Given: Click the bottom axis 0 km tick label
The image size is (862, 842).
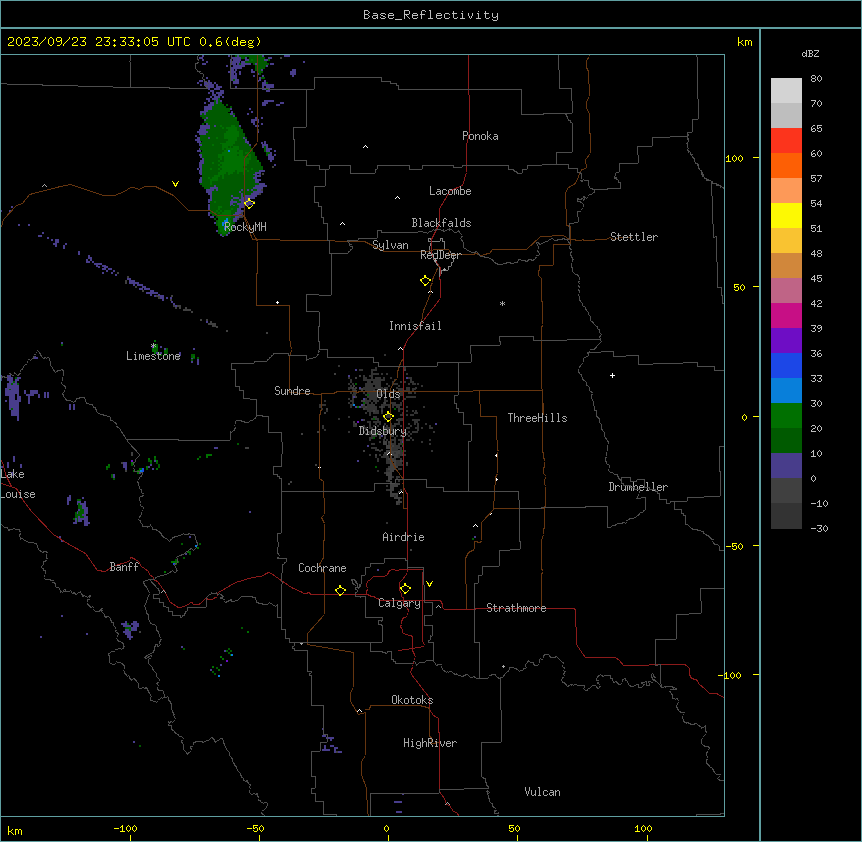Looking at the screenshot, I should coord(386,828).
